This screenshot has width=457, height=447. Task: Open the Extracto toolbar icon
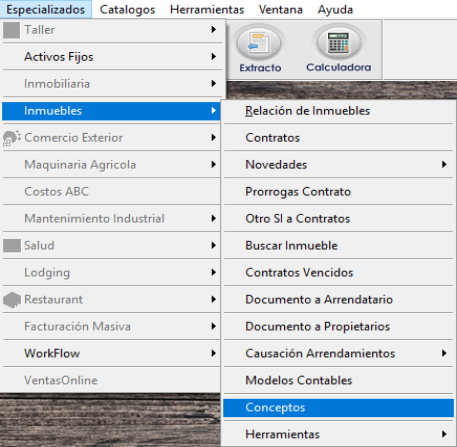pyautogui.click(x=260, y=49)
